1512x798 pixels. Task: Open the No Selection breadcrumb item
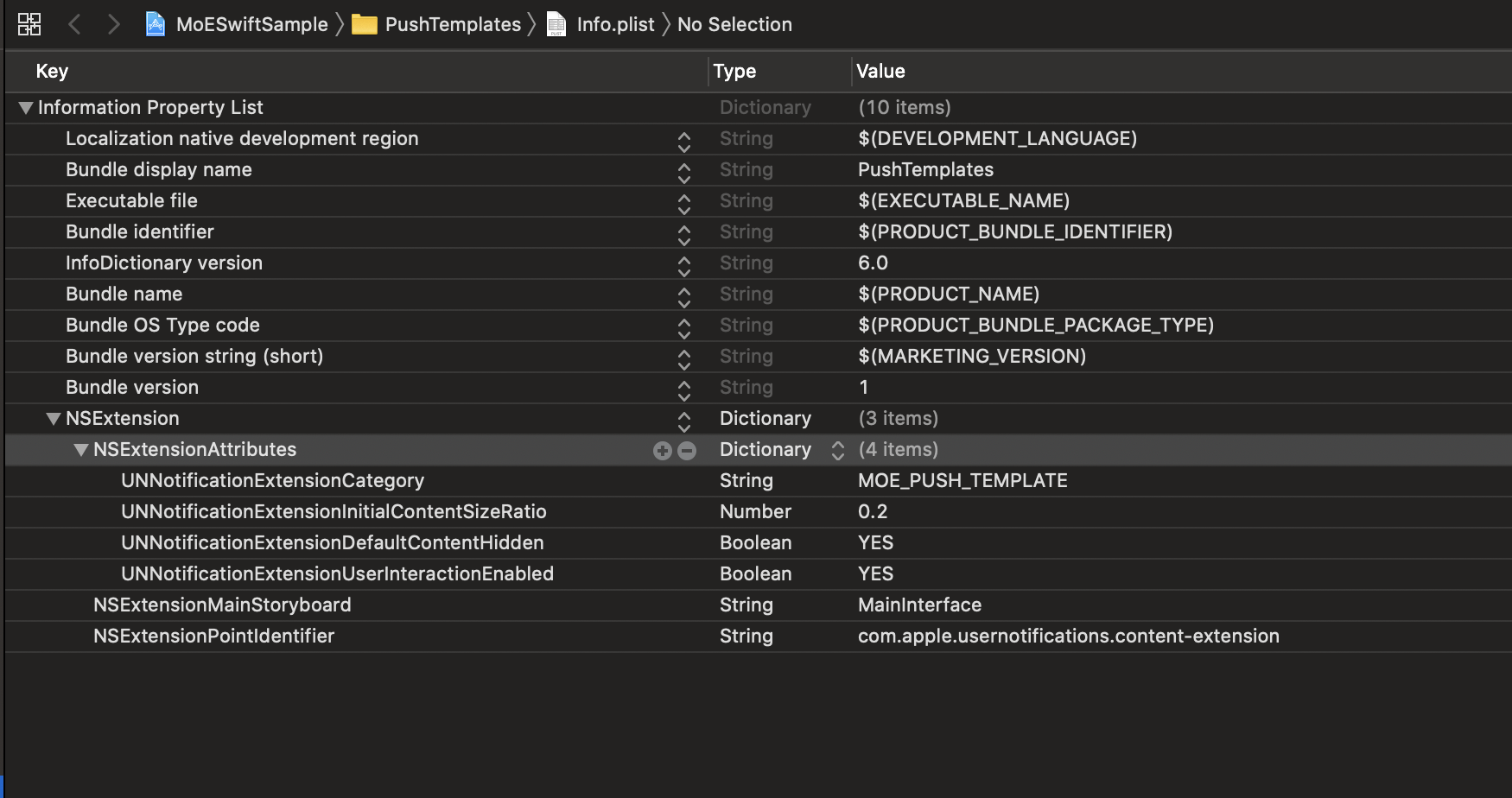[x=734, y=24]
